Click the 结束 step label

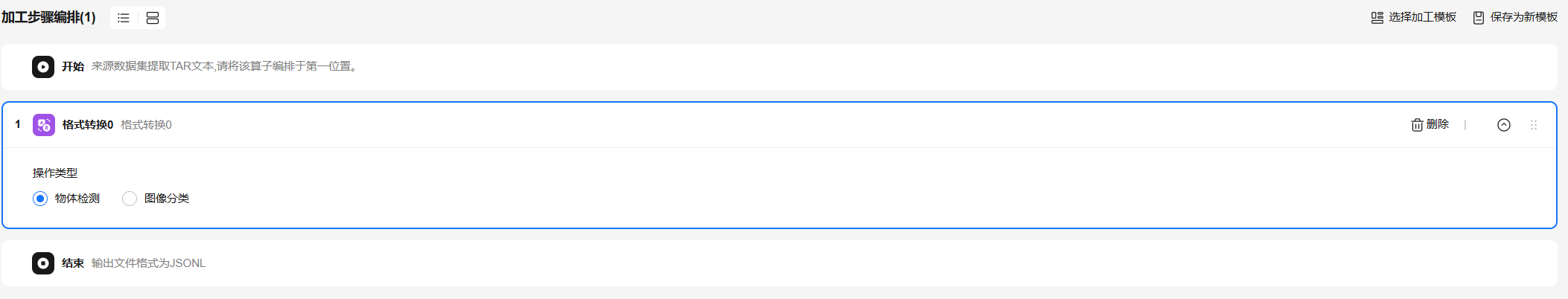tap(73, 263)
